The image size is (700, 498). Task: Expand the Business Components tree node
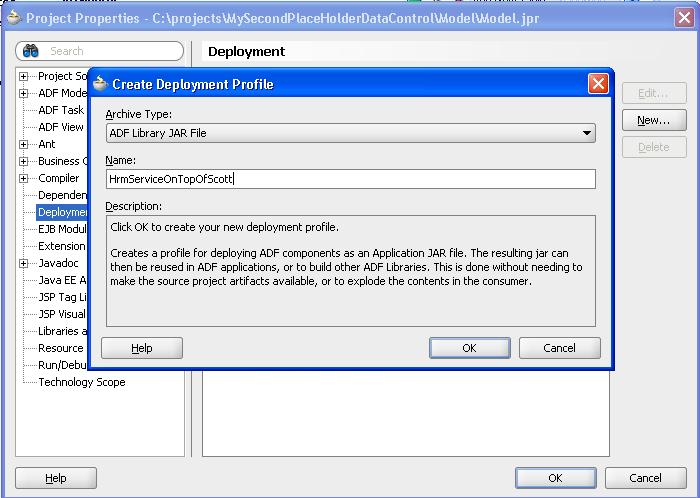23,161
